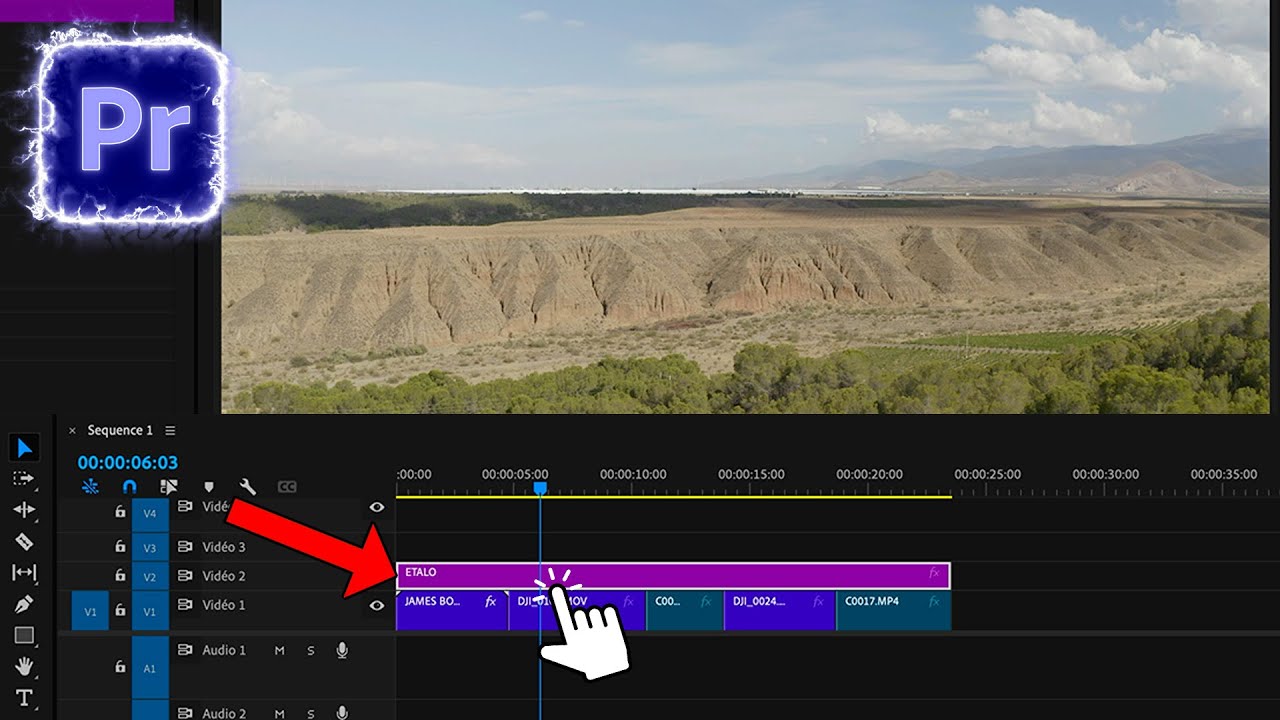Toggle lock on Audio 1 track
Viewport: 1280px width, 720px height.
(120, 666)
